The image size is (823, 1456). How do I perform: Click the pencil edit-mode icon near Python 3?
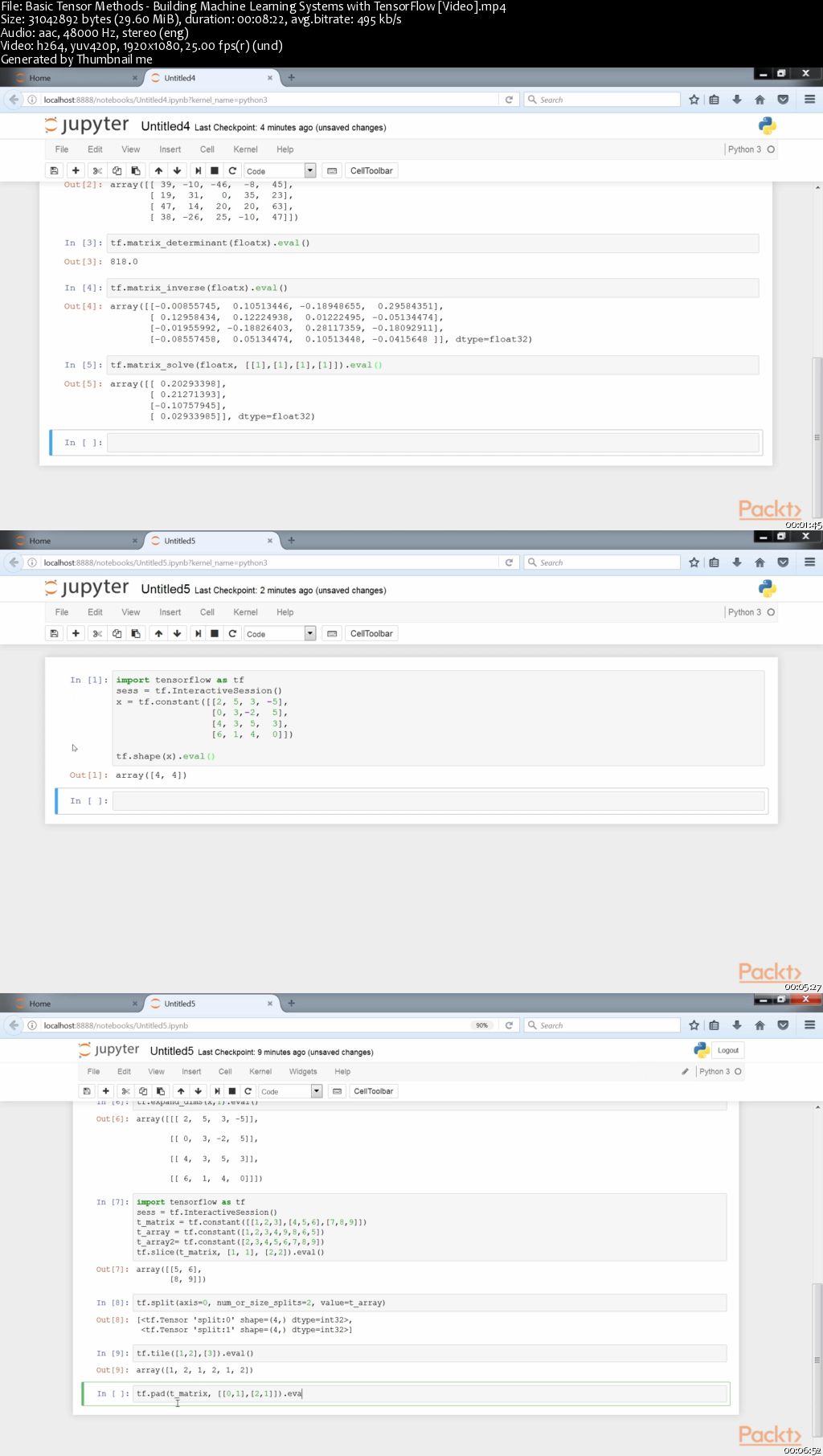685,1071
